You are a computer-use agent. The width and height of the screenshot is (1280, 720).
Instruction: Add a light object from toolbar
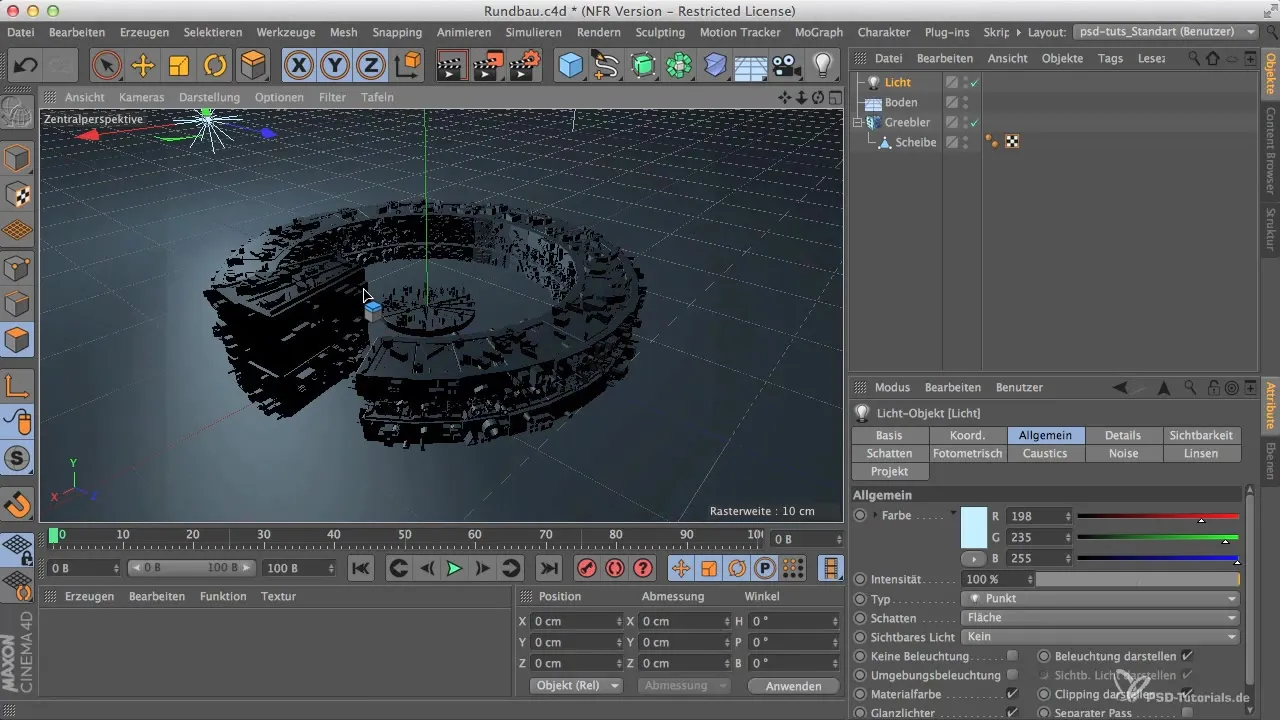coord(822,66)
